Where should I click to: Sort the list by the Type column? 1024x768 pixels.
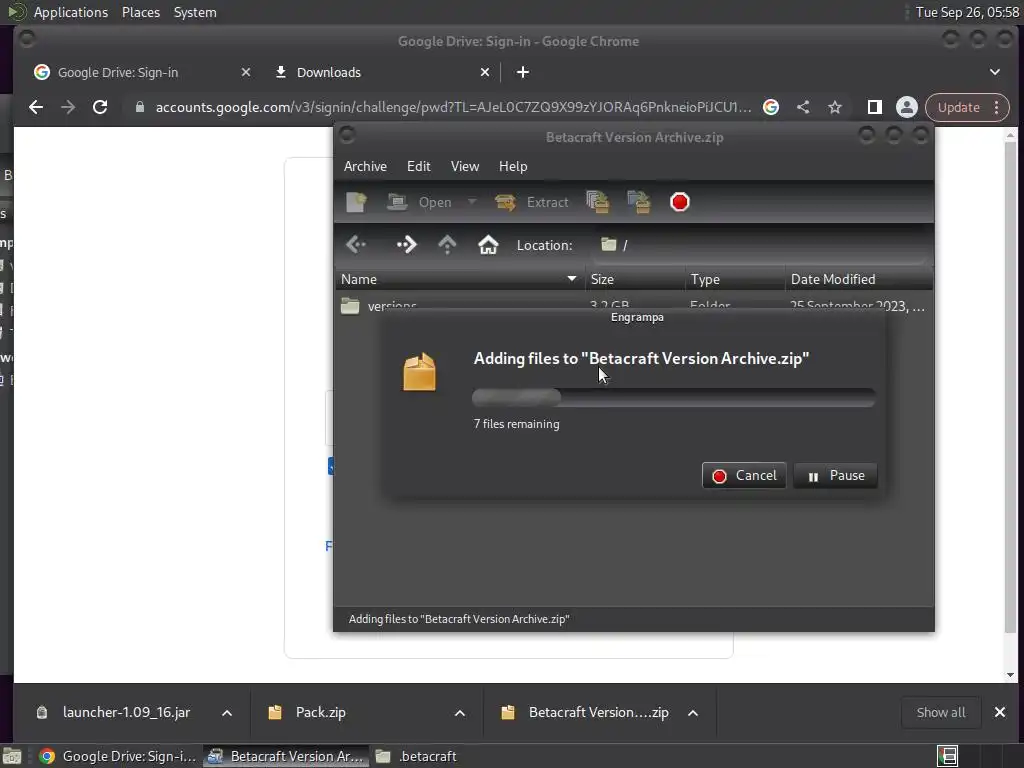(x=735, y=280)
